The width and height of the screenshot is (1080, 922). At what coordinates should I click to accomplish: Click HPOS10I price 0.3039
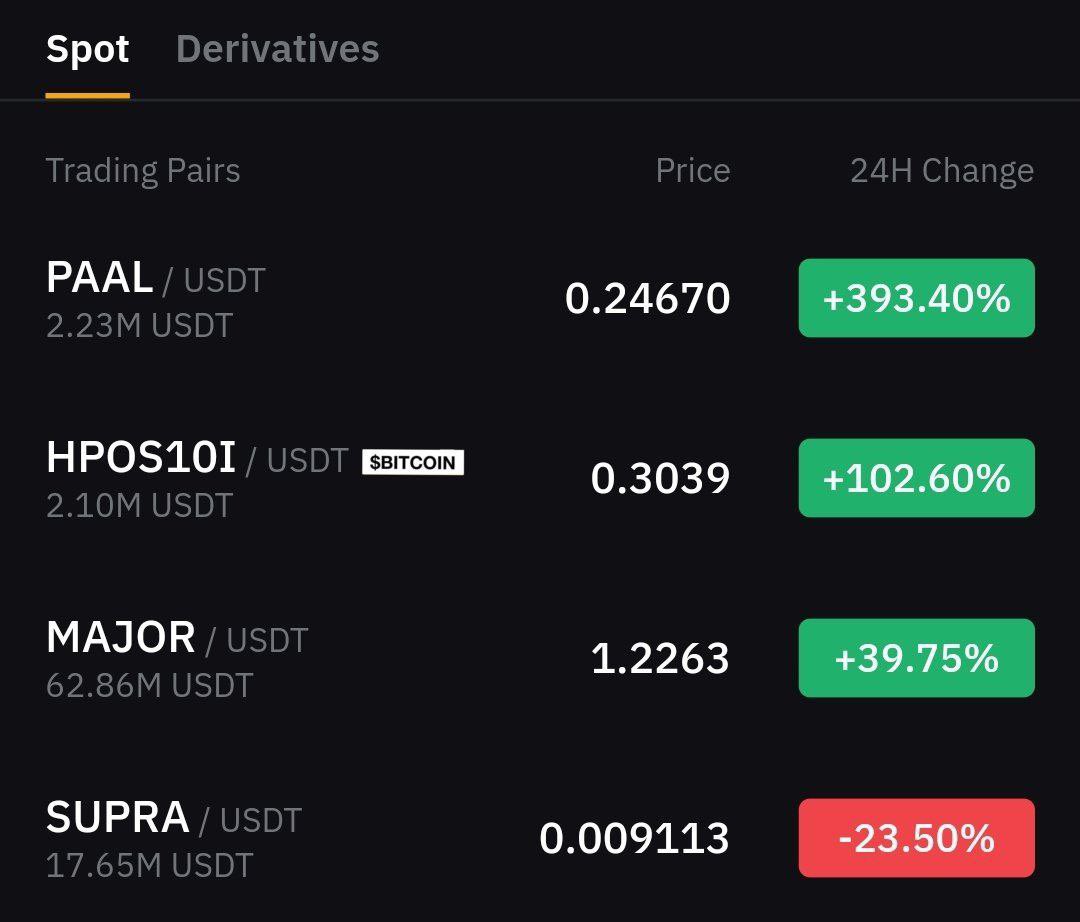pyautogui.click(x=661, y=478)
